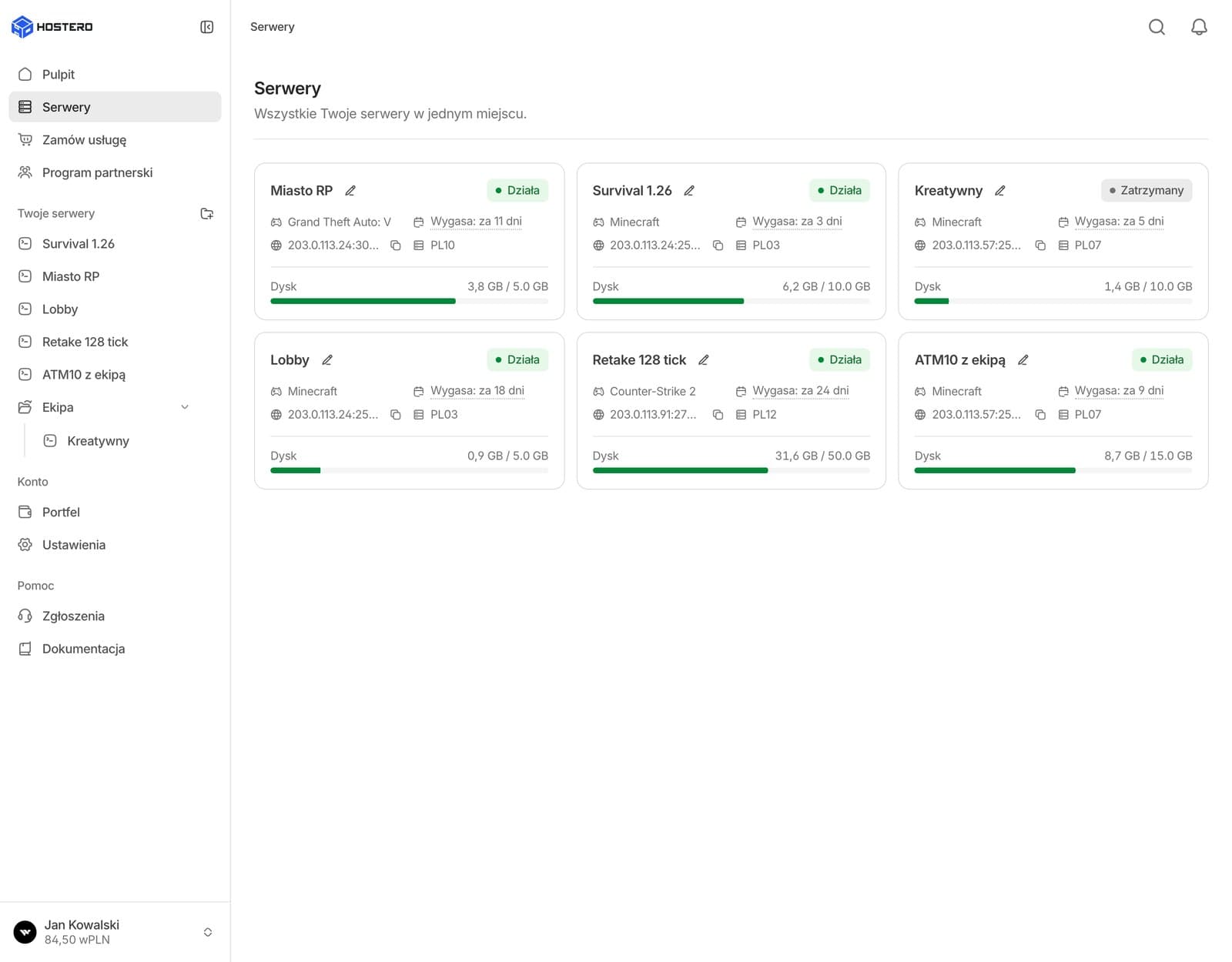Click 'Wygasa: za 3 dni' expiry text
The height and width of the screenshot is (962, 1232).
(797, 222)
